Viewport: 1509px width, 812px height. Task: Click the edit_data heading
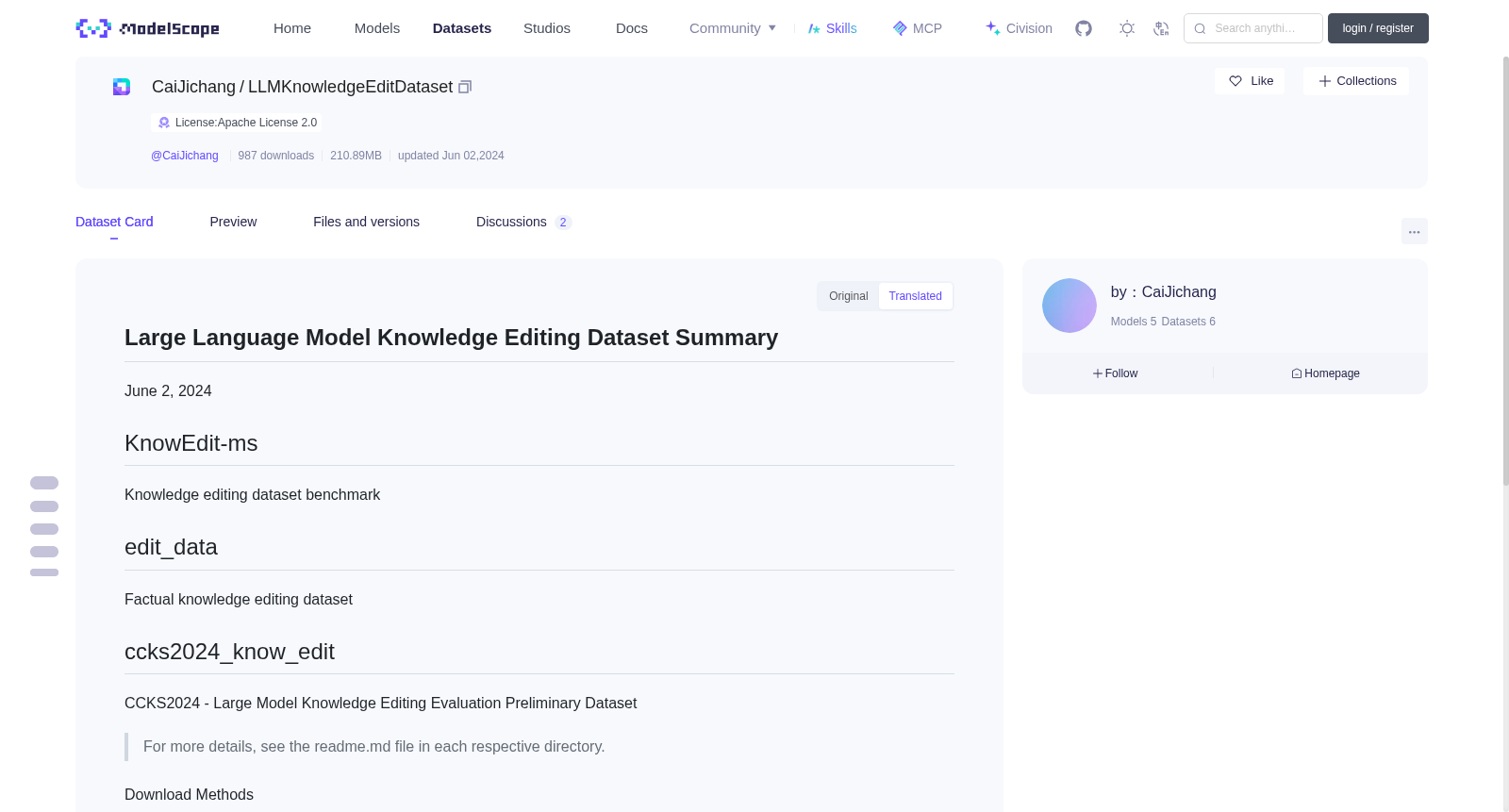(x=171, y=547)
